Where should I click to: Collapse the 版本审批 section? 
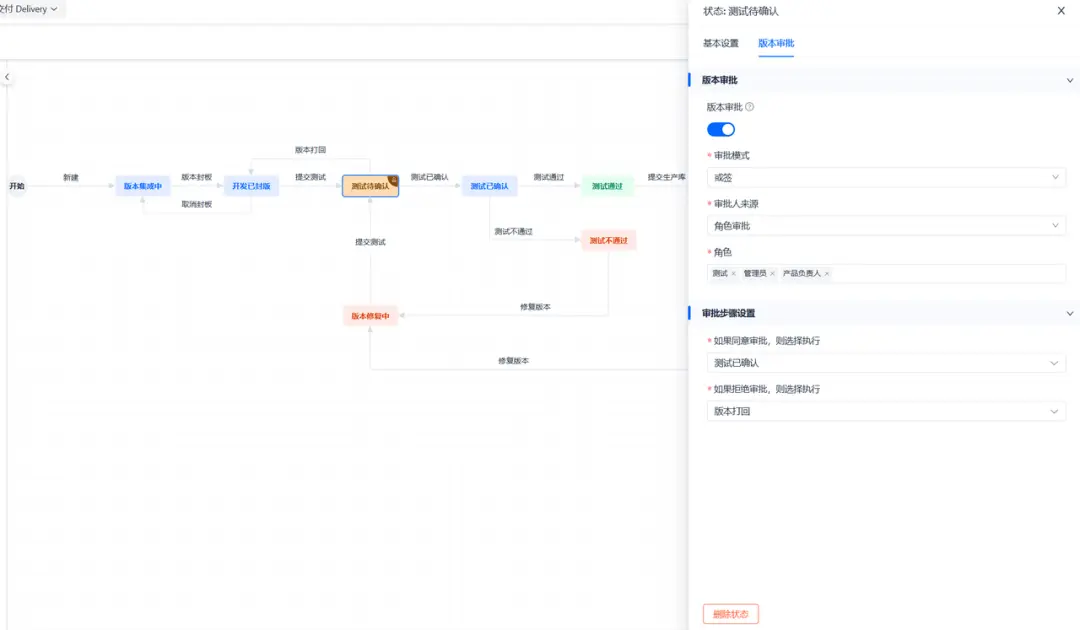[x=1070, y=80]
